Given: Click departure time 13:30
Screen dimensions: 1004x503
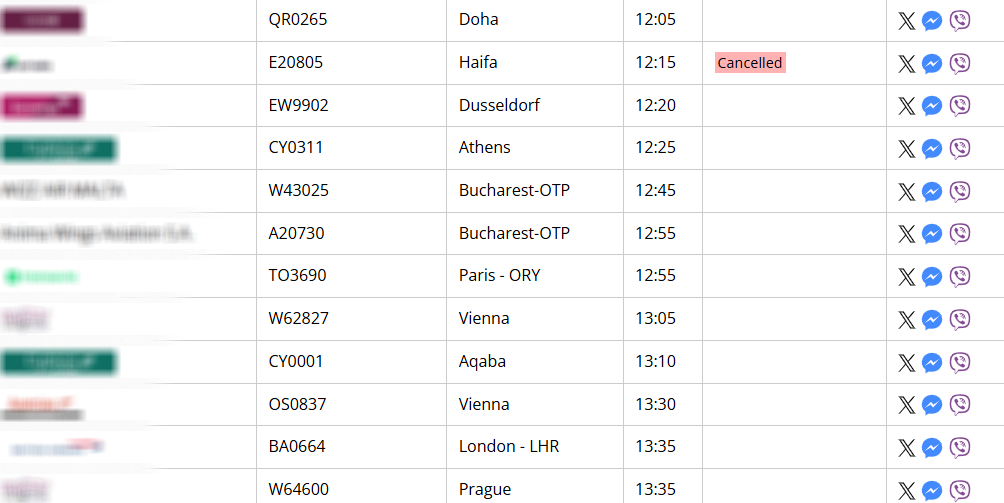Looking at the screenshot, I should [x=656, y=404].
